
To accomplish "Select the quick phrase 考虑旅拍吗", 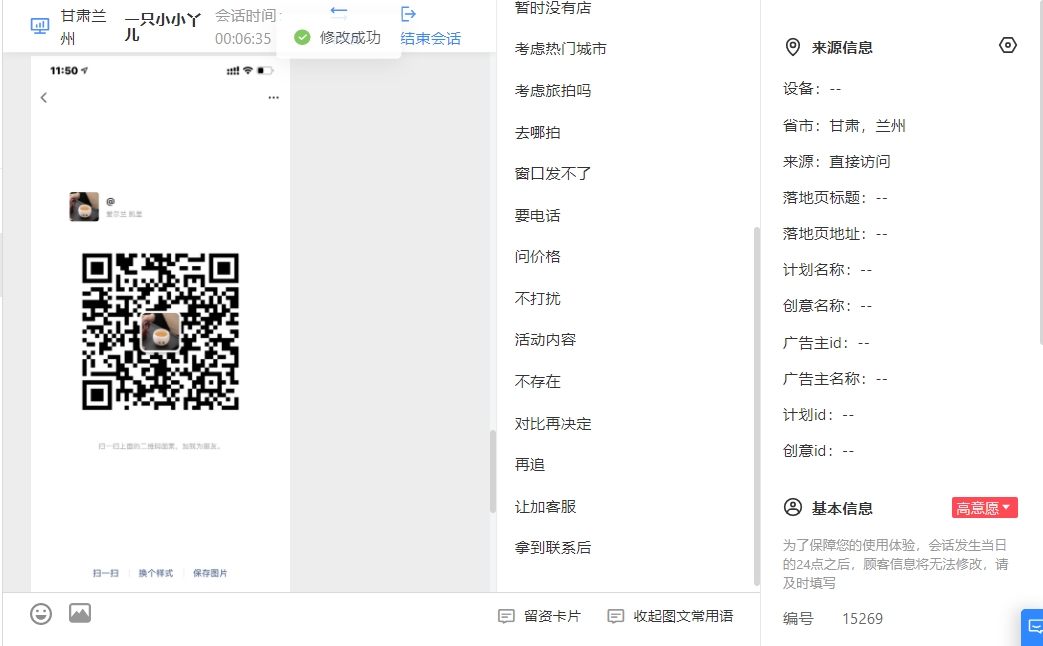I will [553, 90].
